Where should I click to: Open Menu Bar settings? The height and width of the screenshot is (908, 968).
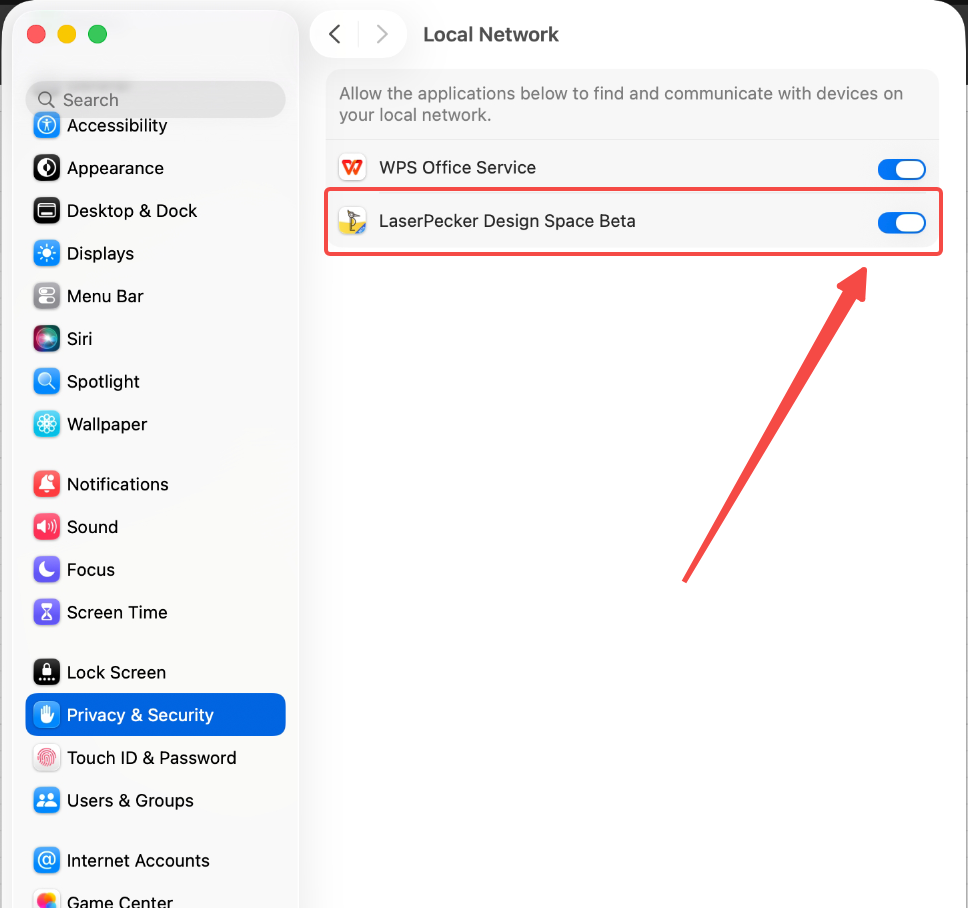pos(155,296)
